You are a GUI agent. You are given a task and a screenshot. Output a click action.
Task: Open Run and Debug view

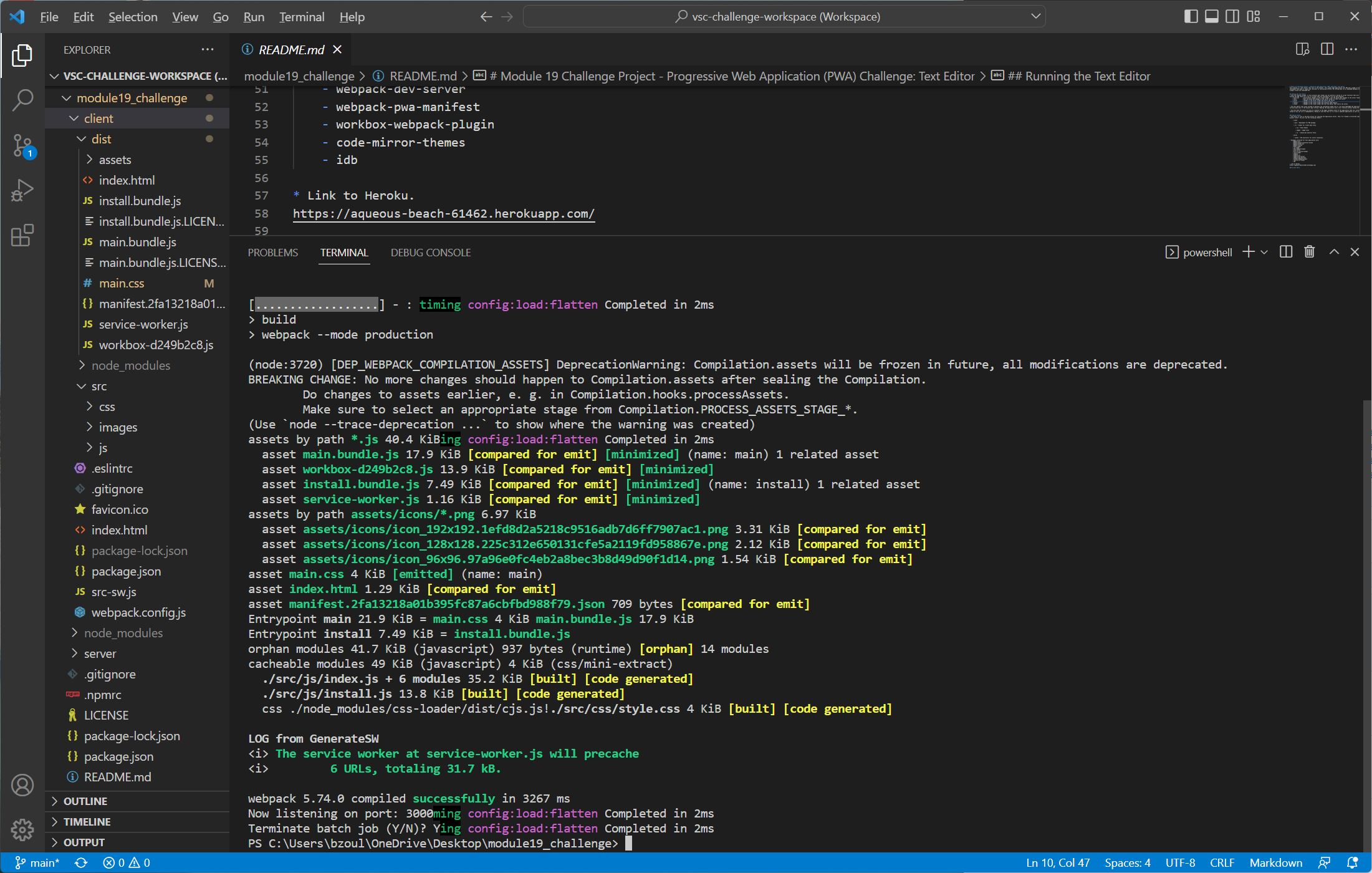(22, 191)
